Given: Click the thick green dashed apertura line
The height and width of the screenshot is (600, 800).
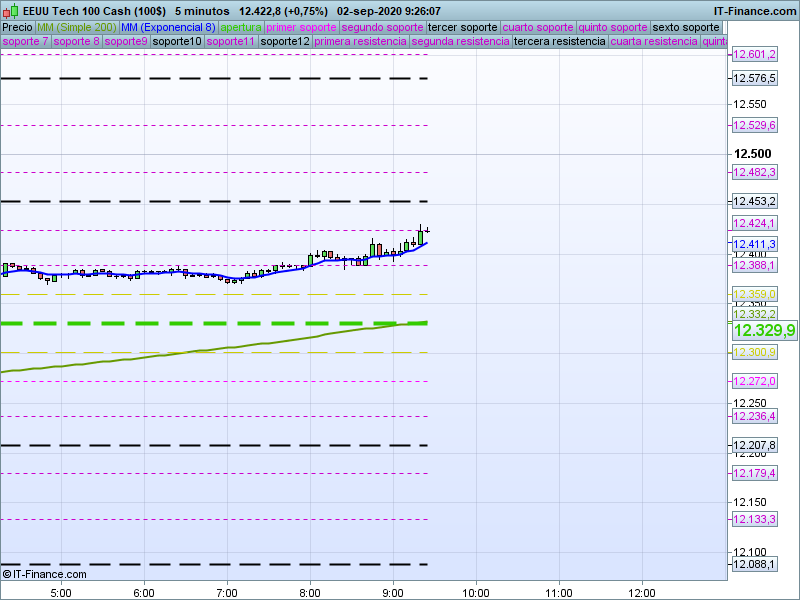Looking at the screenshot, I should click(200, 323).
